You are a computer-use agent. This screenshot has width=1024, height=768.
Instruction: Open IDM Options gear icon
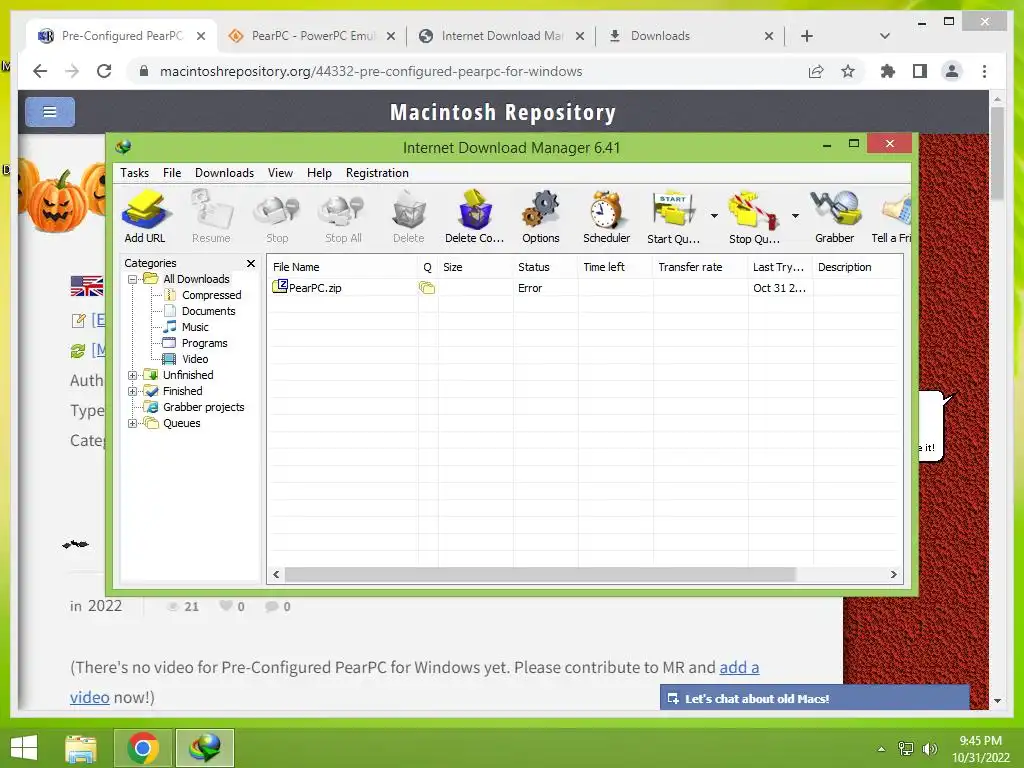(541, 216)
